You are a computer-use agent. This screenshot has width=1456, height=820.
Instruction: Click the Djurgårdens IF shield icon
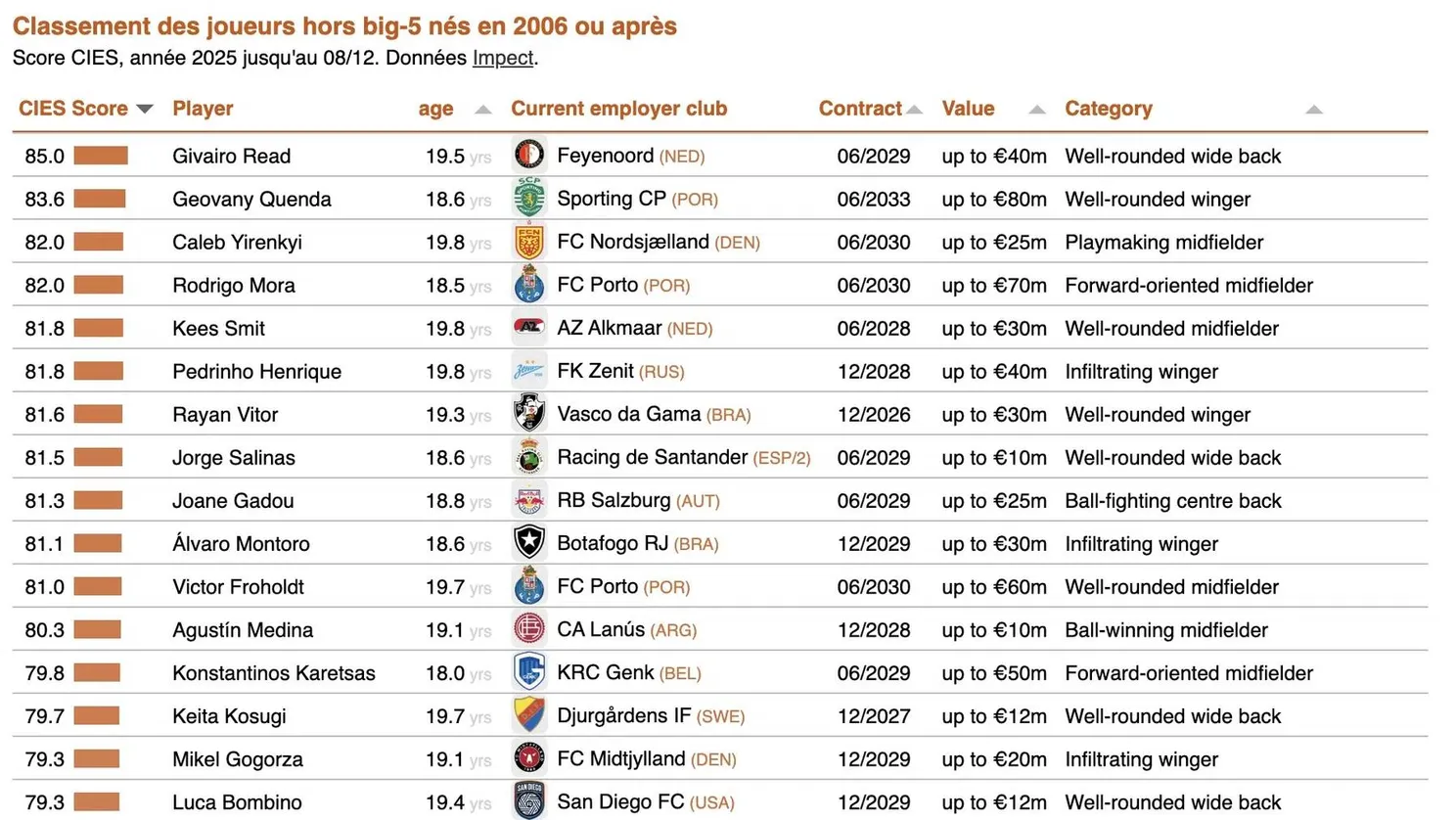(529, 715)
